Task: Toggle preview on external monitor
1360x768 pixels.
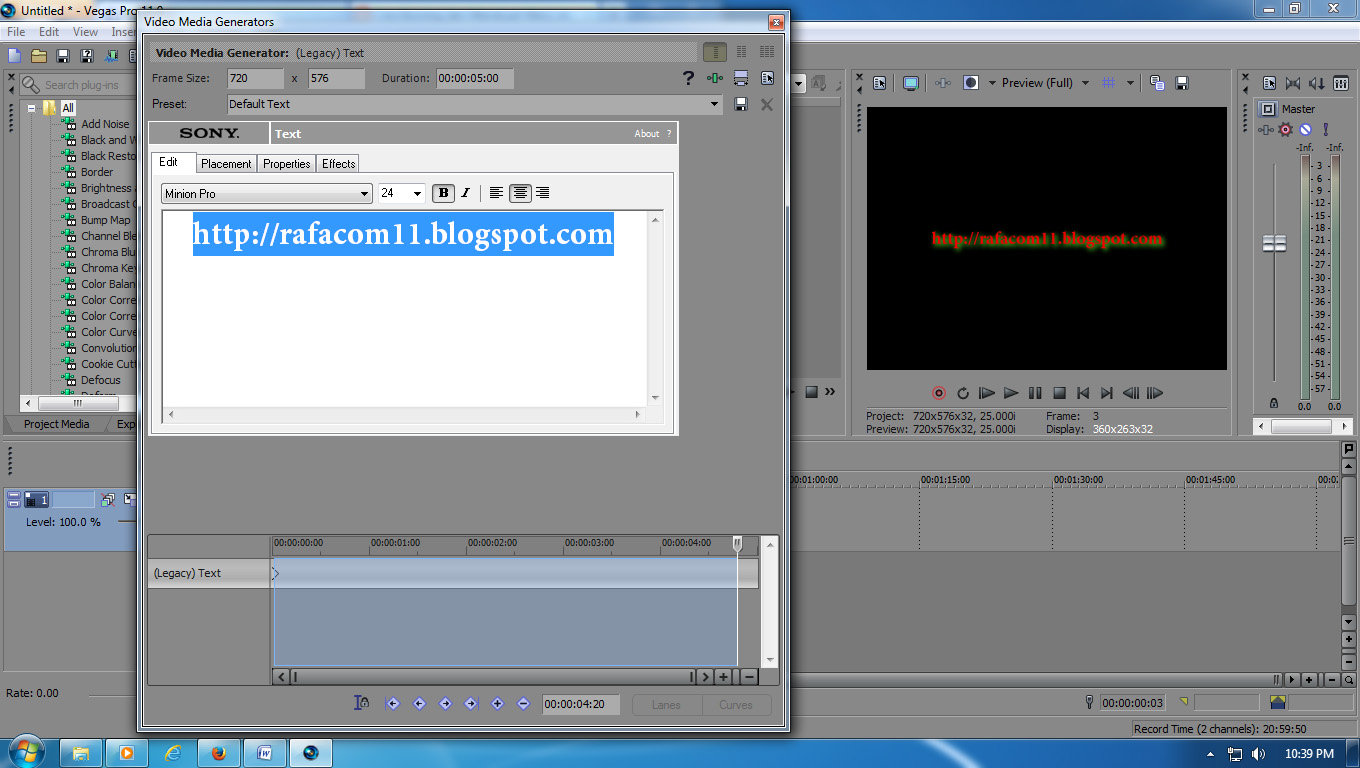Action: 911,83
